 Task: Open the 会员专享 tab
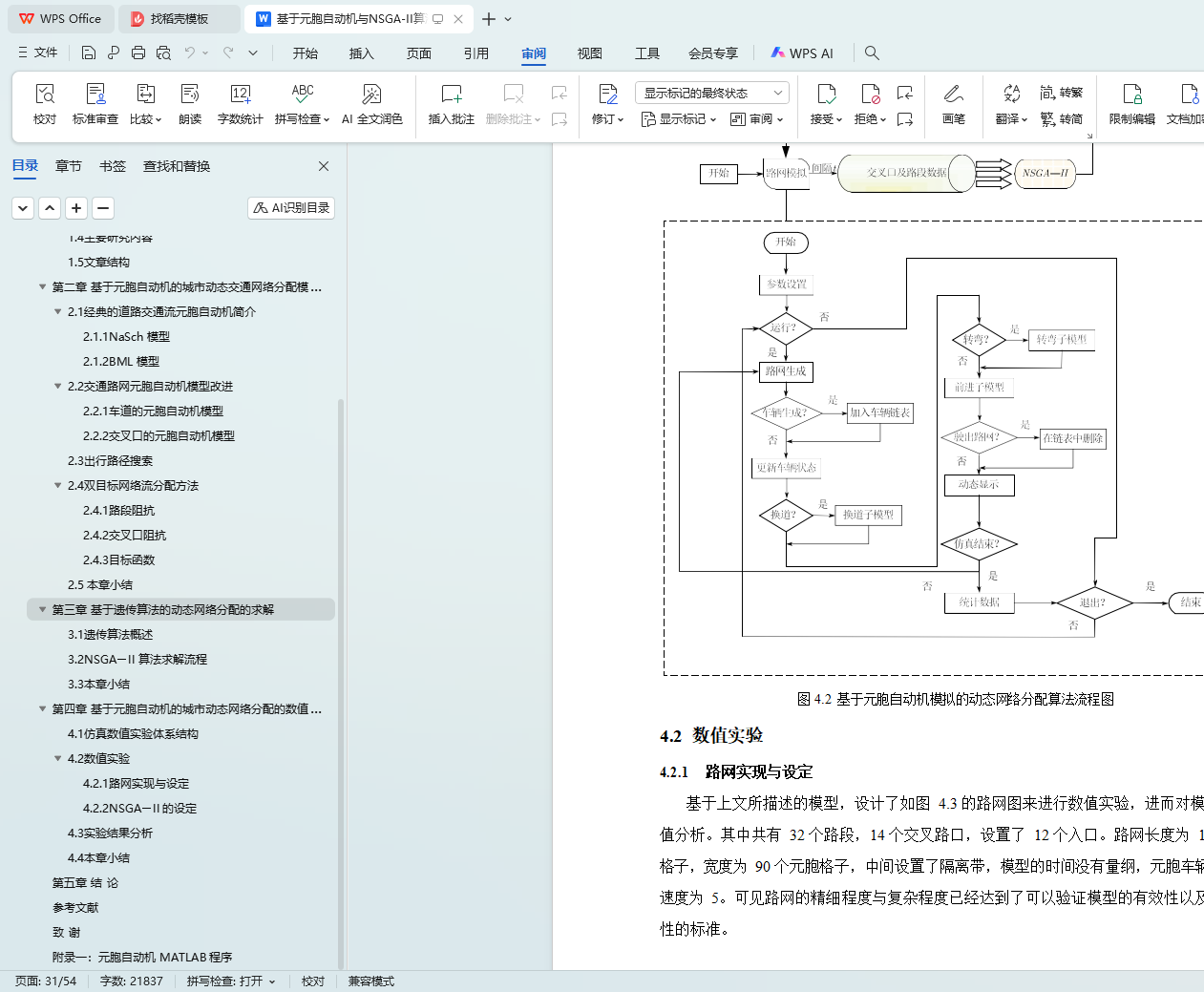[x=713, y=53]
